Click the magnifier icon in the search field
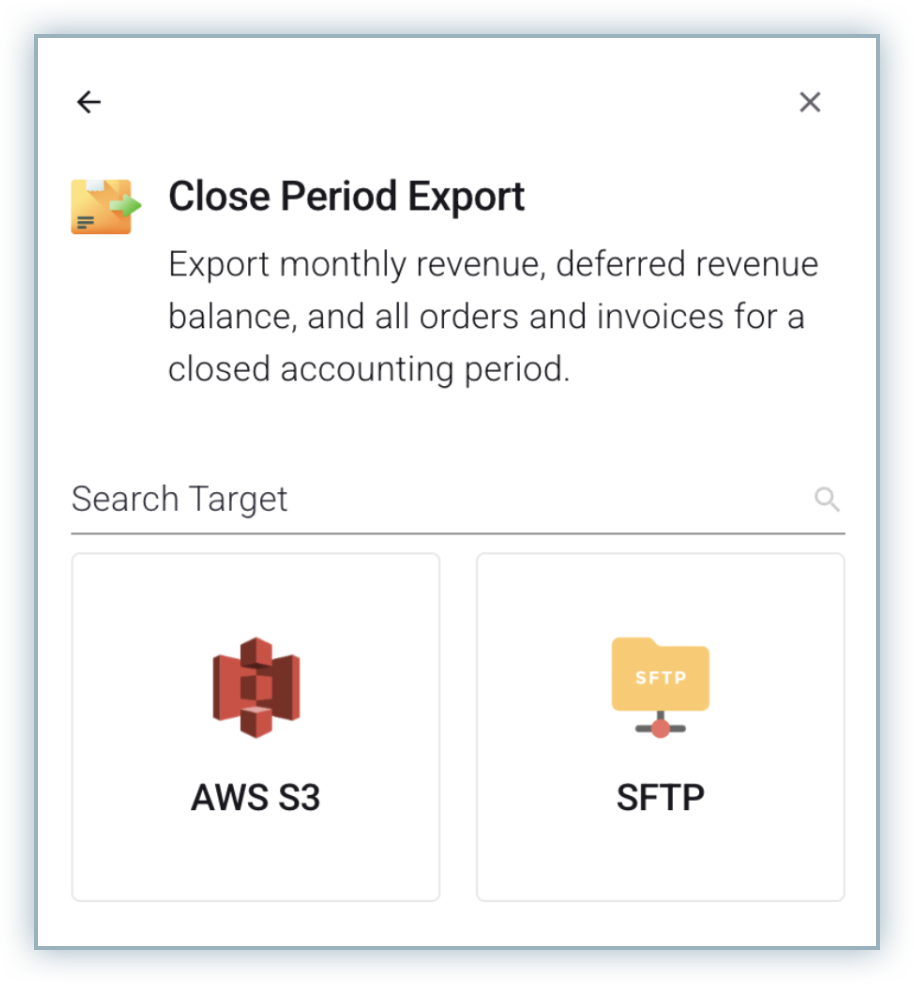 [827, 499]
